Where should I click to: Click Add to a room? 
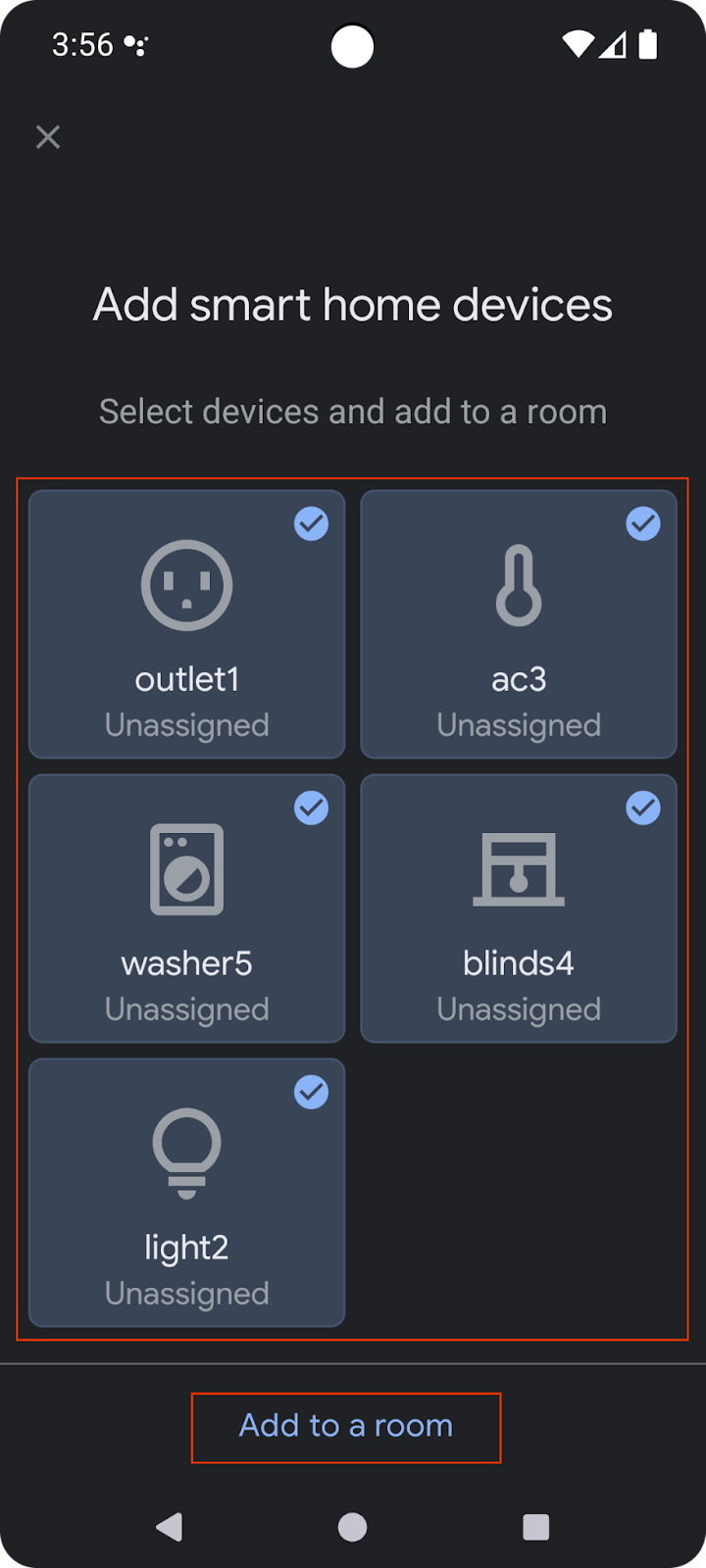point(346,1427)
